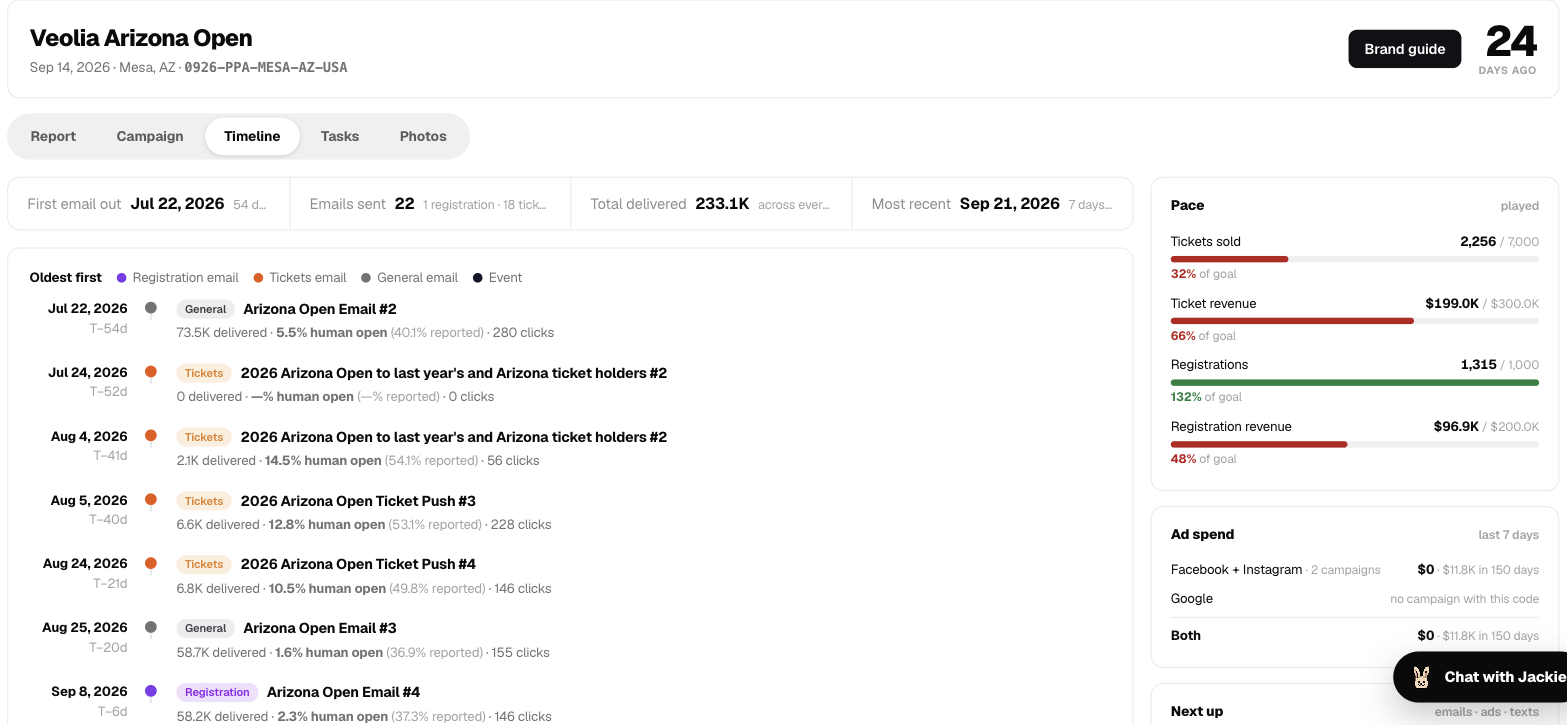Click the event code 0926-PPA-MESA-AZ-USA
This screenshot has height=725, width=1567.
266,68
